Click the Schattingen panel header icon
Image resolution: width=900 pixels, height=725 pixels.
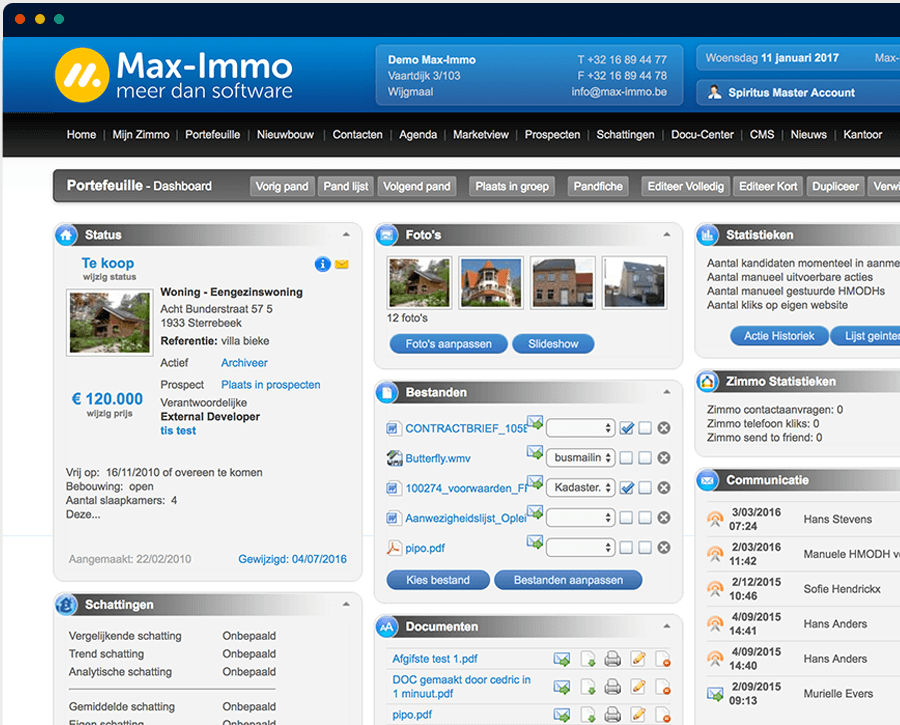point(66,604)
